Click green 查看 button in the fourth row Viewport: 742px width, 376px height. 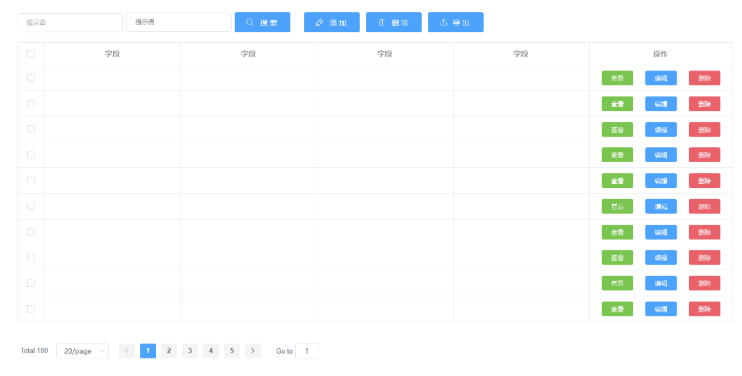(x=617, y=155)
